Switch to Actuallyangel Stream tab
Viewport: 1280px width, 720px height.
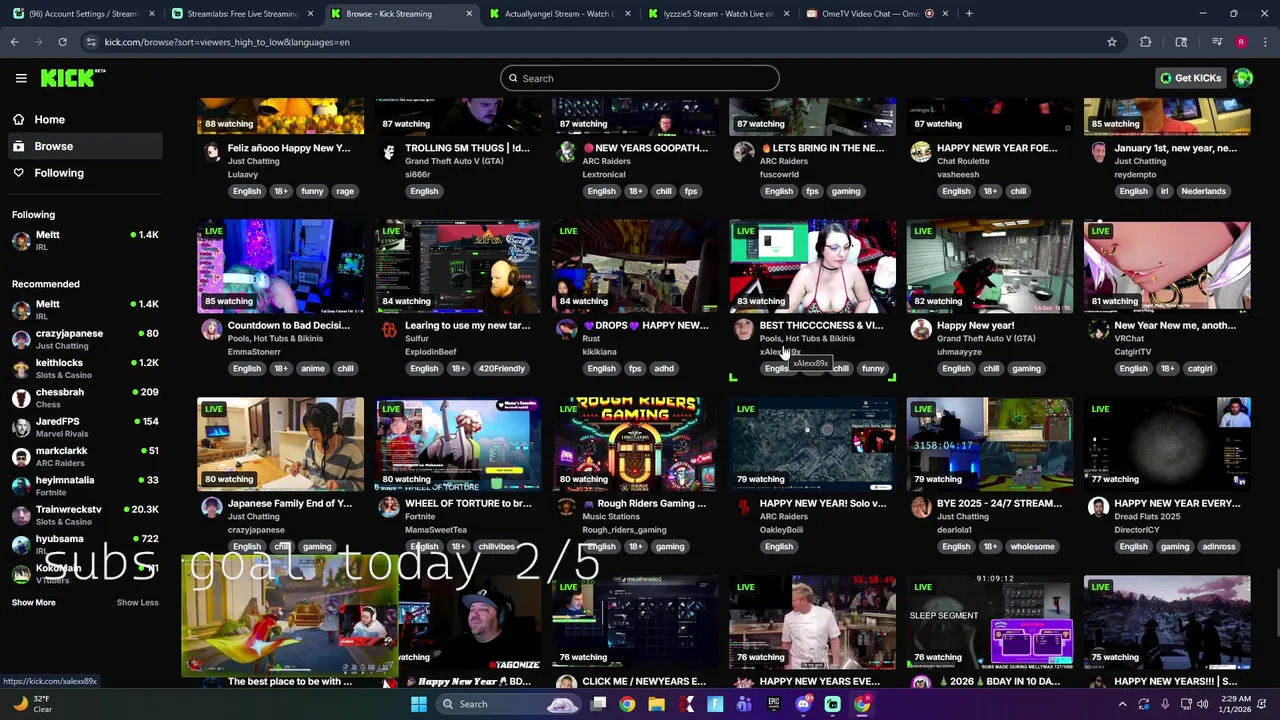558,14
